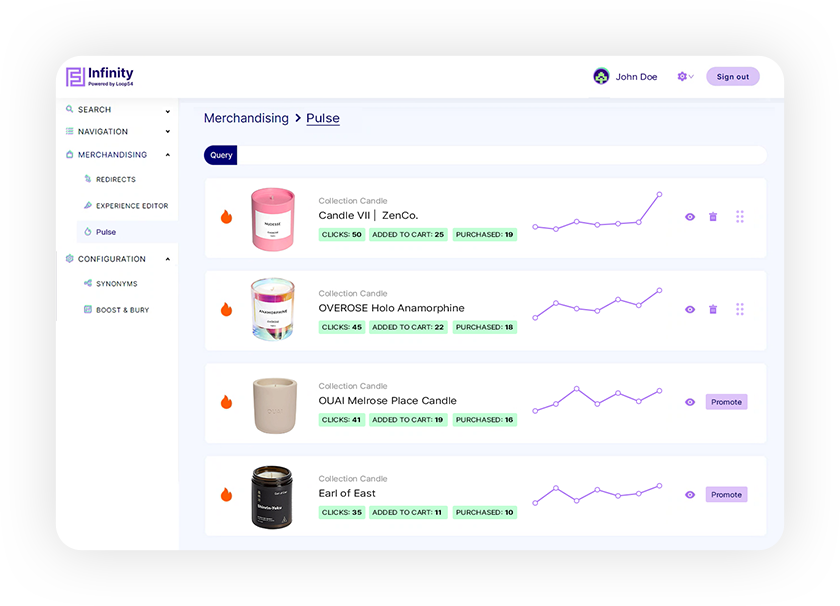This screenshot has height=606, width=840.
Task: Click ADDED TO CART: 25 badge
Action: point(408,234)
